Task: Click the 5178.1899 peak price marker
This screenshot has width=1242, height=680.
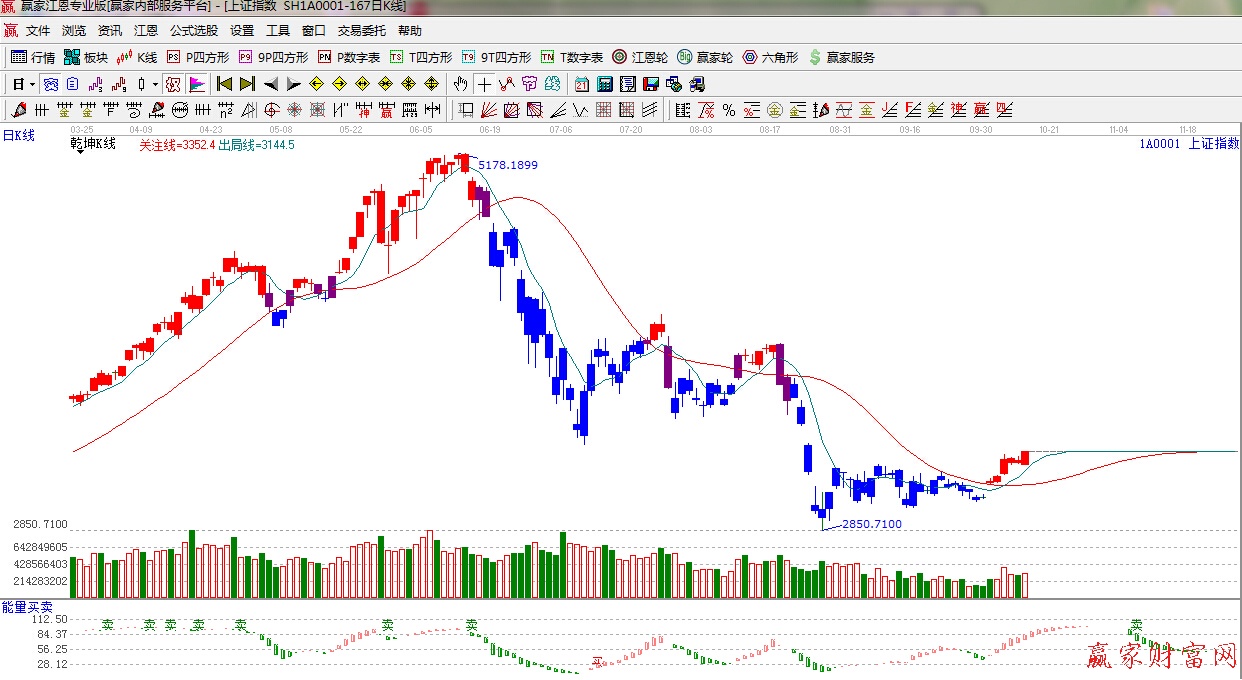Action: pyautogui.click(x=508, y=165)
